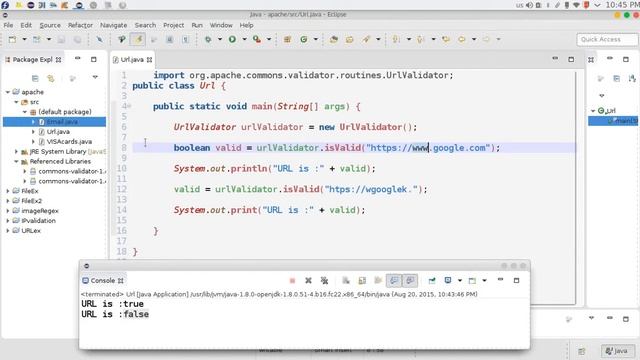Open the File menu

point(8,25)
